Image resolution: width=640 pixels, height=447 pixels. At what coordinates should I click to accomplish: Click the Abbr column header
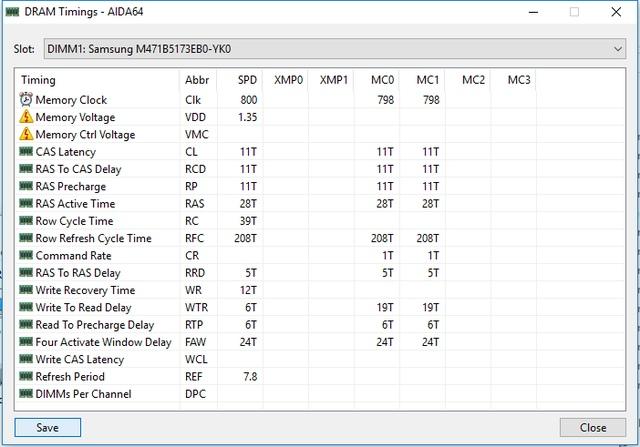198,80
